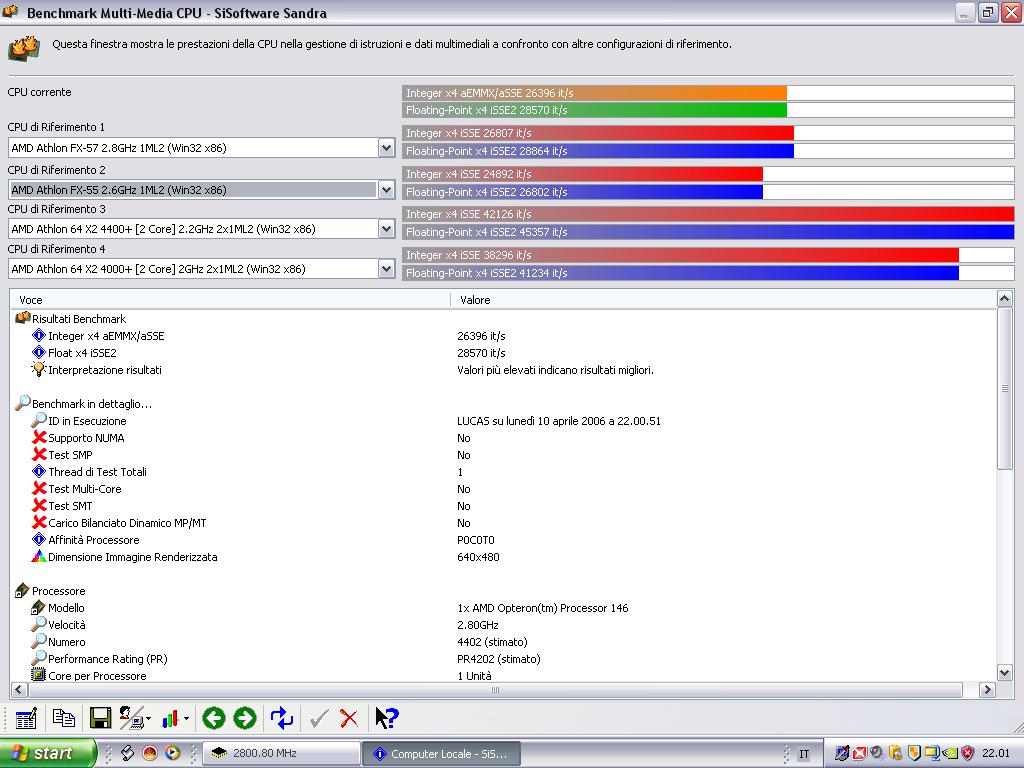
Task: Select the Performance Rating (PR) row
Action: [503, 658]
